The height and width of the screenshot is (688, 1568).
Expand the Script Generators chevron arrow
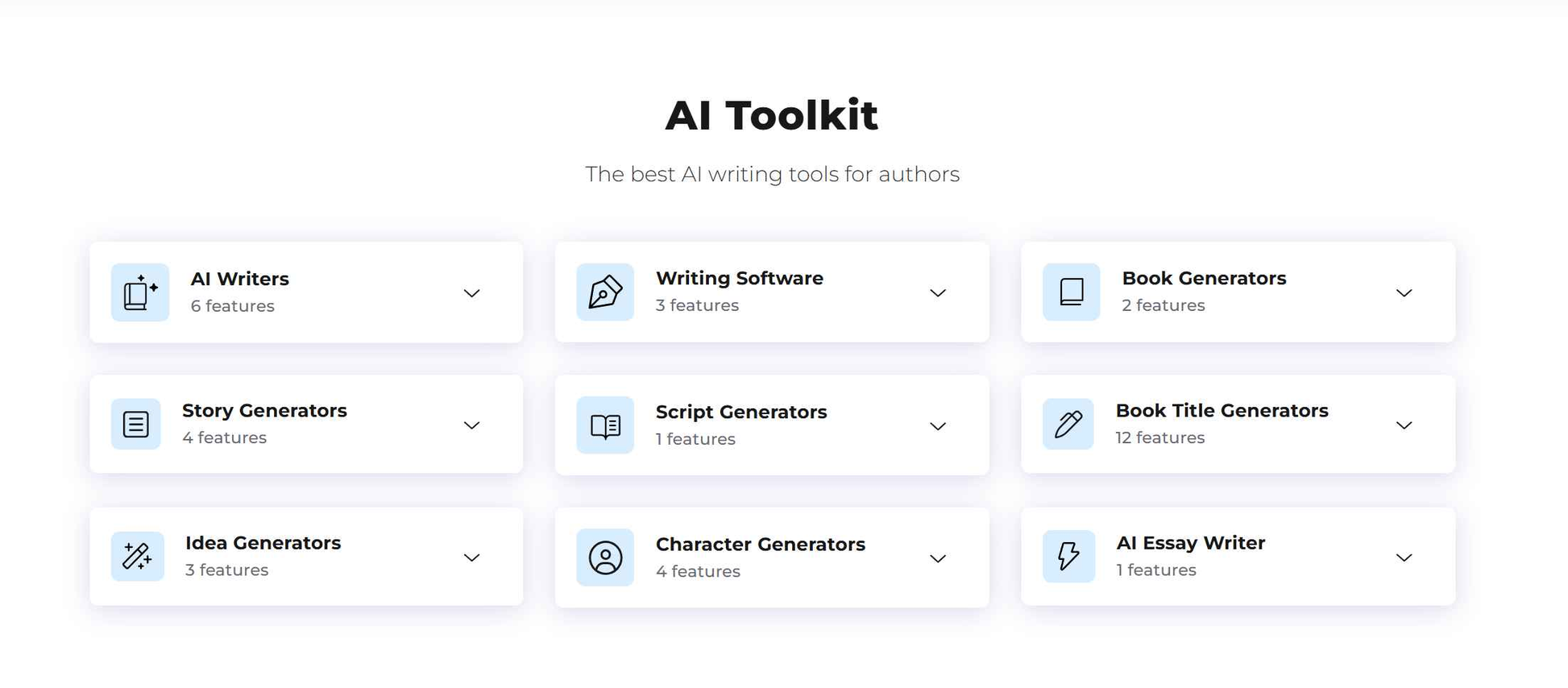click(x=938, y=426)
